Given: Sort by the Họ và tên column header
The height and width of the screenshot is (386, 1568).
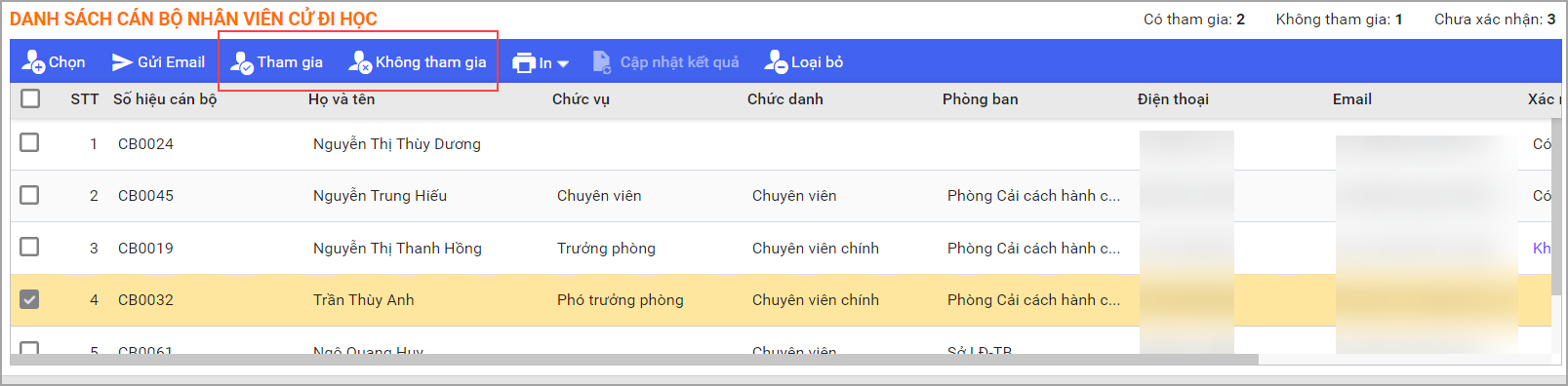Looking at the screenshot, I should tap(342, 99).
